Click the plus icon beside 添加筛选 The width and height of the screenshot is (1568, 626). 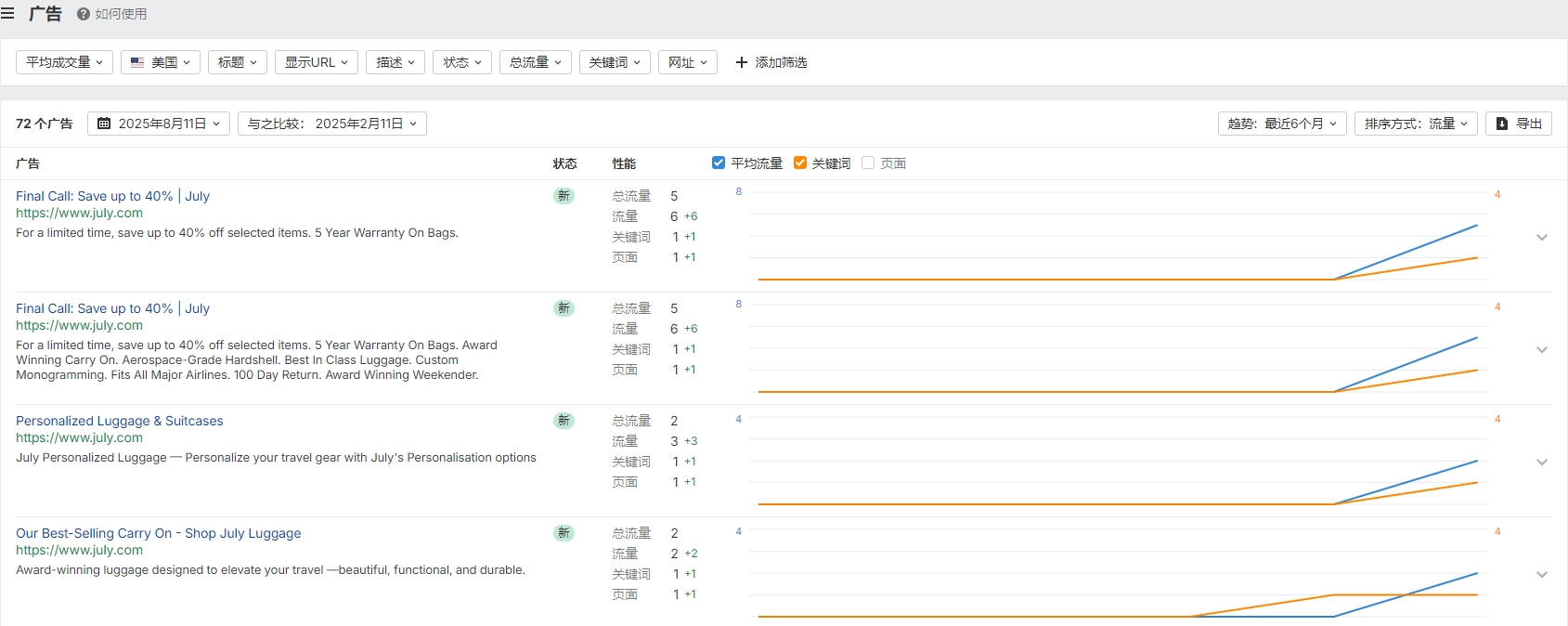click(741, 62)
